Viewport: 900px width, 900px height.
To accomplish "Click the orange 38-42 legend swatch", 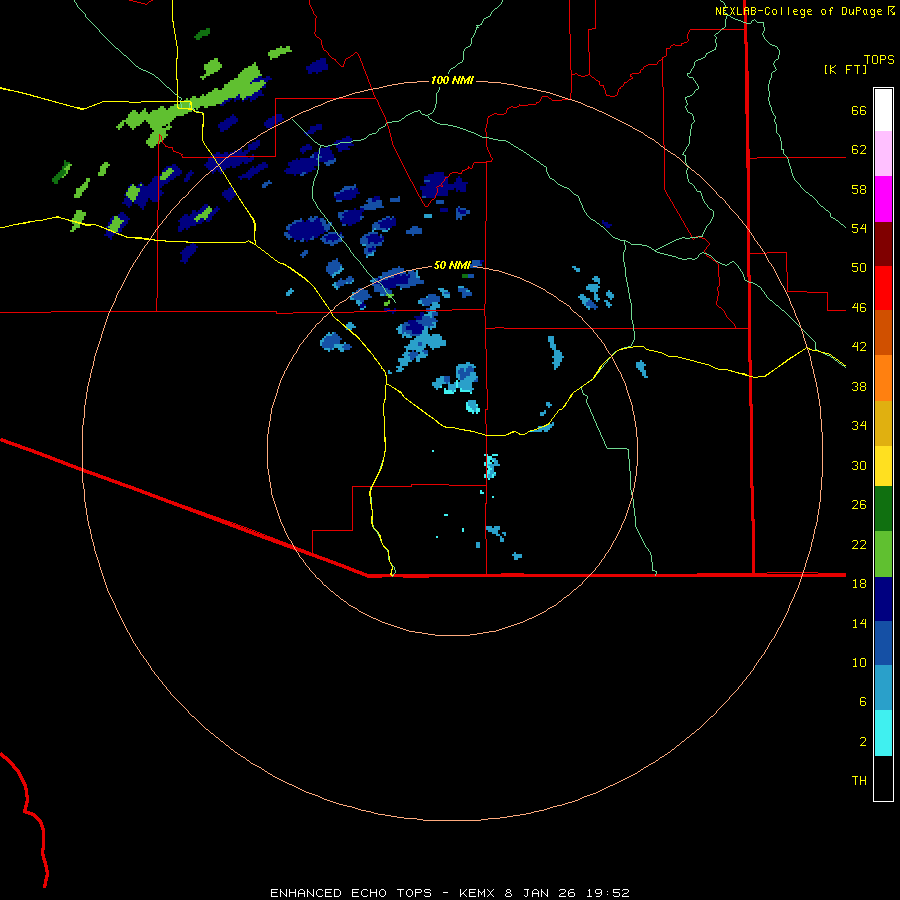I will point(883,378).
